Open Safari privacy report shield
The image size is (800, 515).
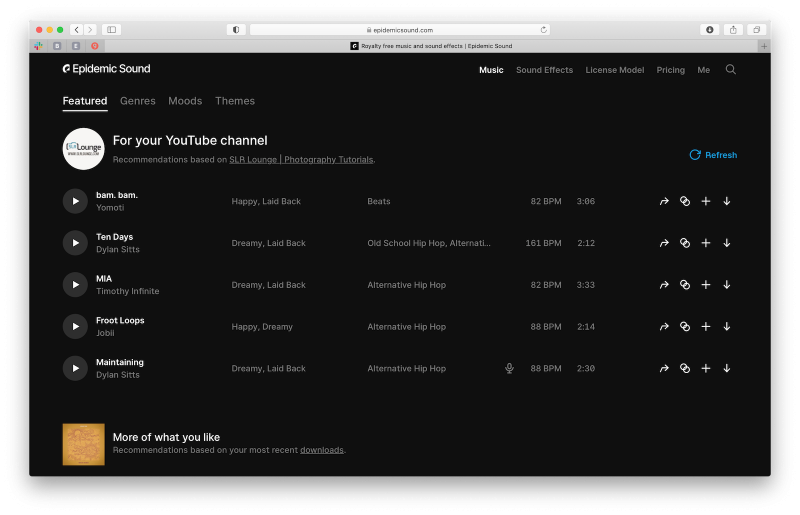pyautogui.click(x=236, y=30)
